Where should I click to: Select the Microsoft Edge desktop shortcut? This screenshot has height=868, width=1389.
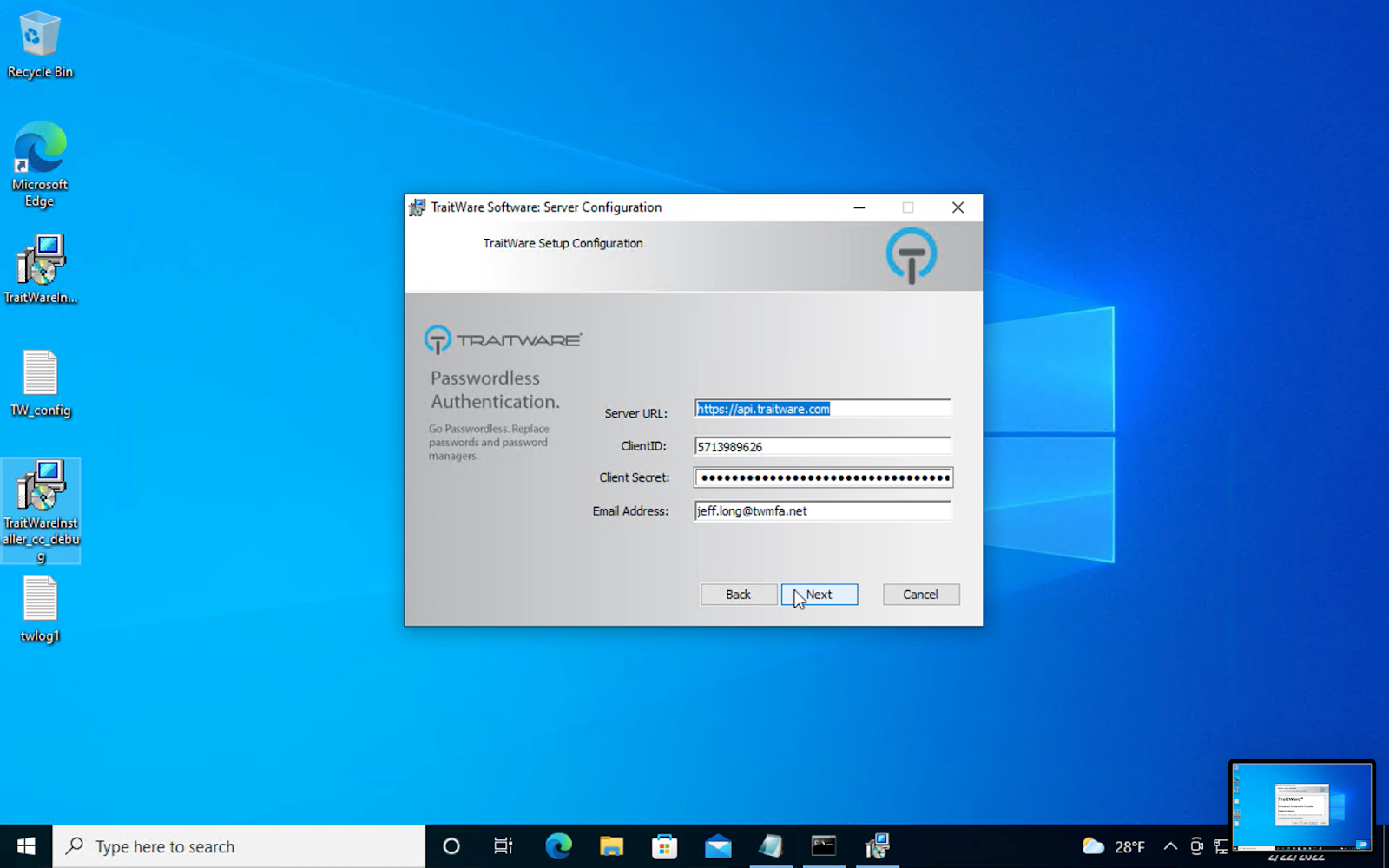tap(40, 165)
